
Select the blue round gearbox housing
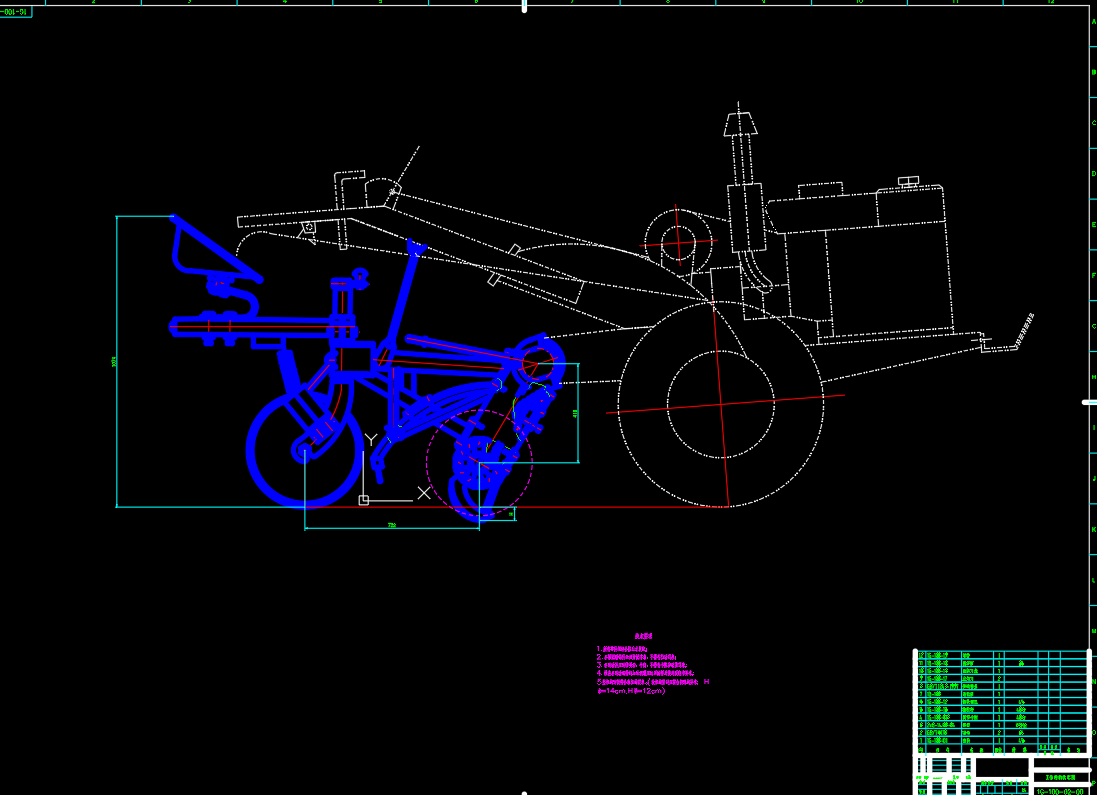[539, 362]
